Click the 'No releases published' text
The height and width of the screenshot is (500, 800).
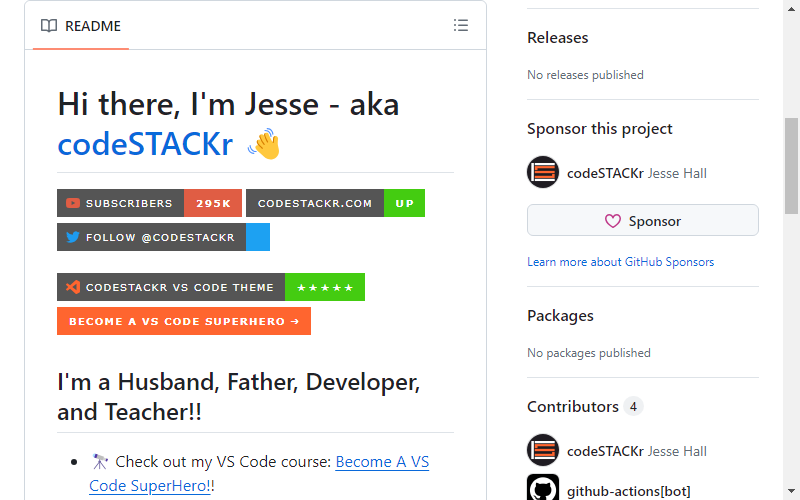click(585, 75)
